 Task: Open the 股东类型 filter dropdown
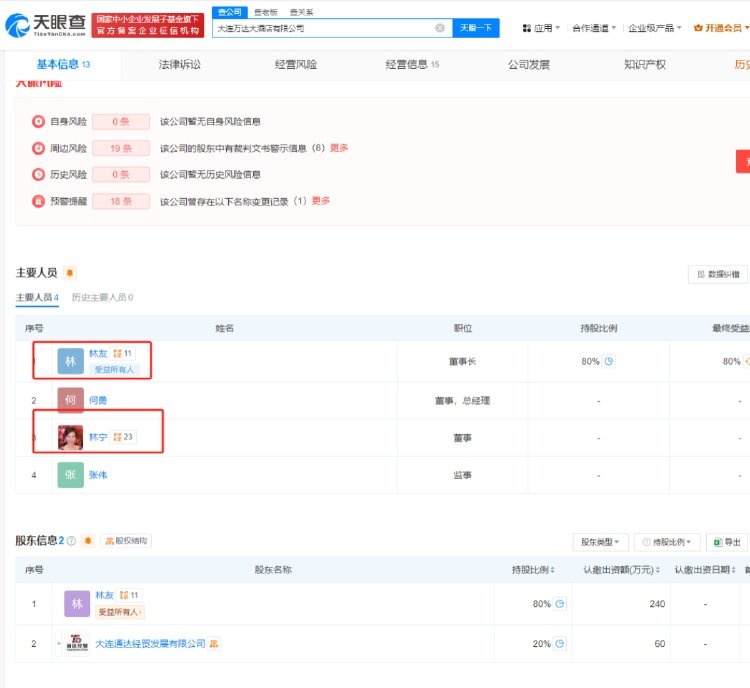[600, 542]
